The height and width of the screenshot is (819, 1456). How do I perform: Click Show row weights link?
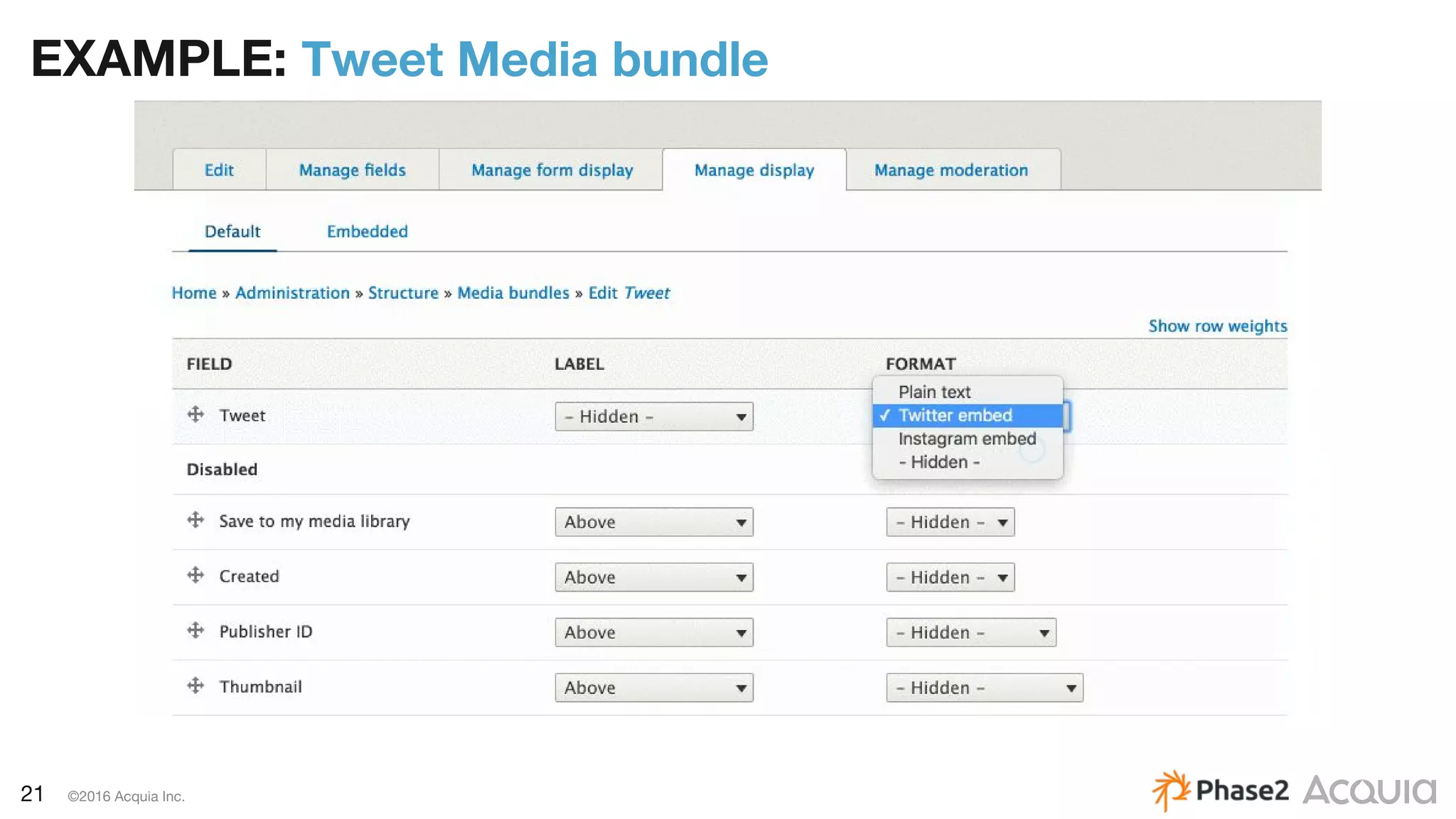[1218, 326]
